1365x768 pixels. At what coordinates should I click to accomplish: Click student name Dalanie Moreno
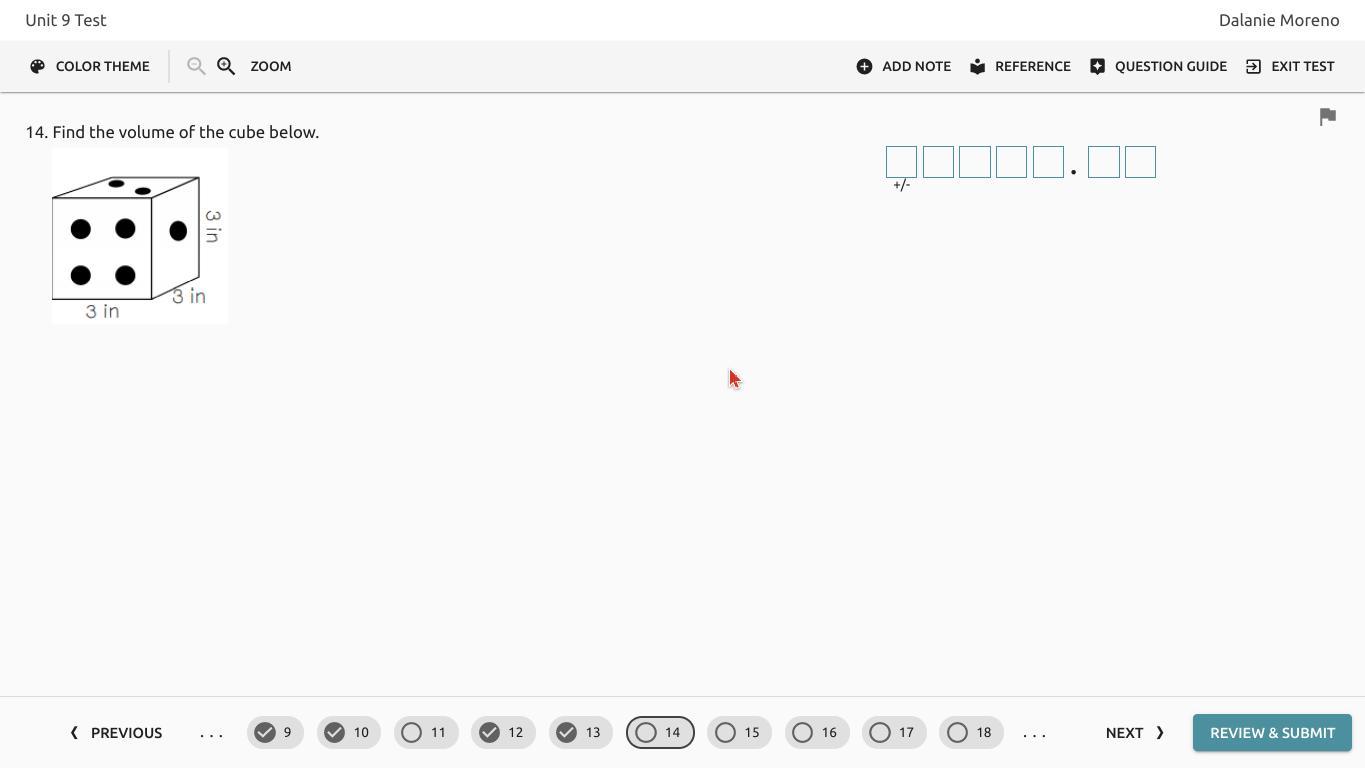[x=1279, y=20]
